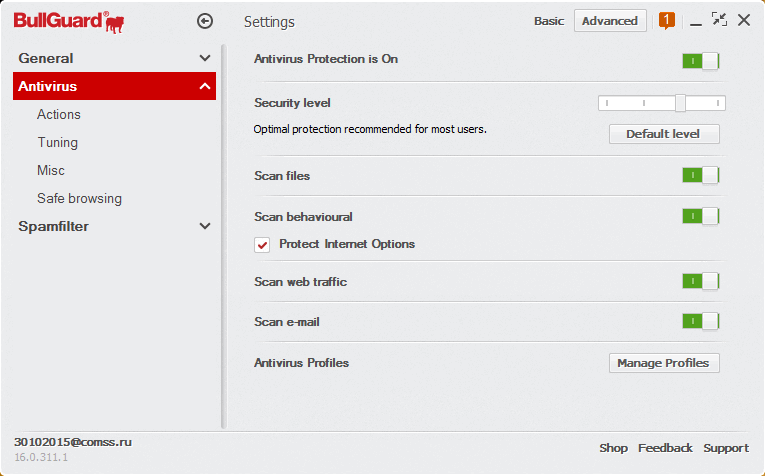Expand the Spamfilter section chevron
765x476 pixels.
[205, 226]
